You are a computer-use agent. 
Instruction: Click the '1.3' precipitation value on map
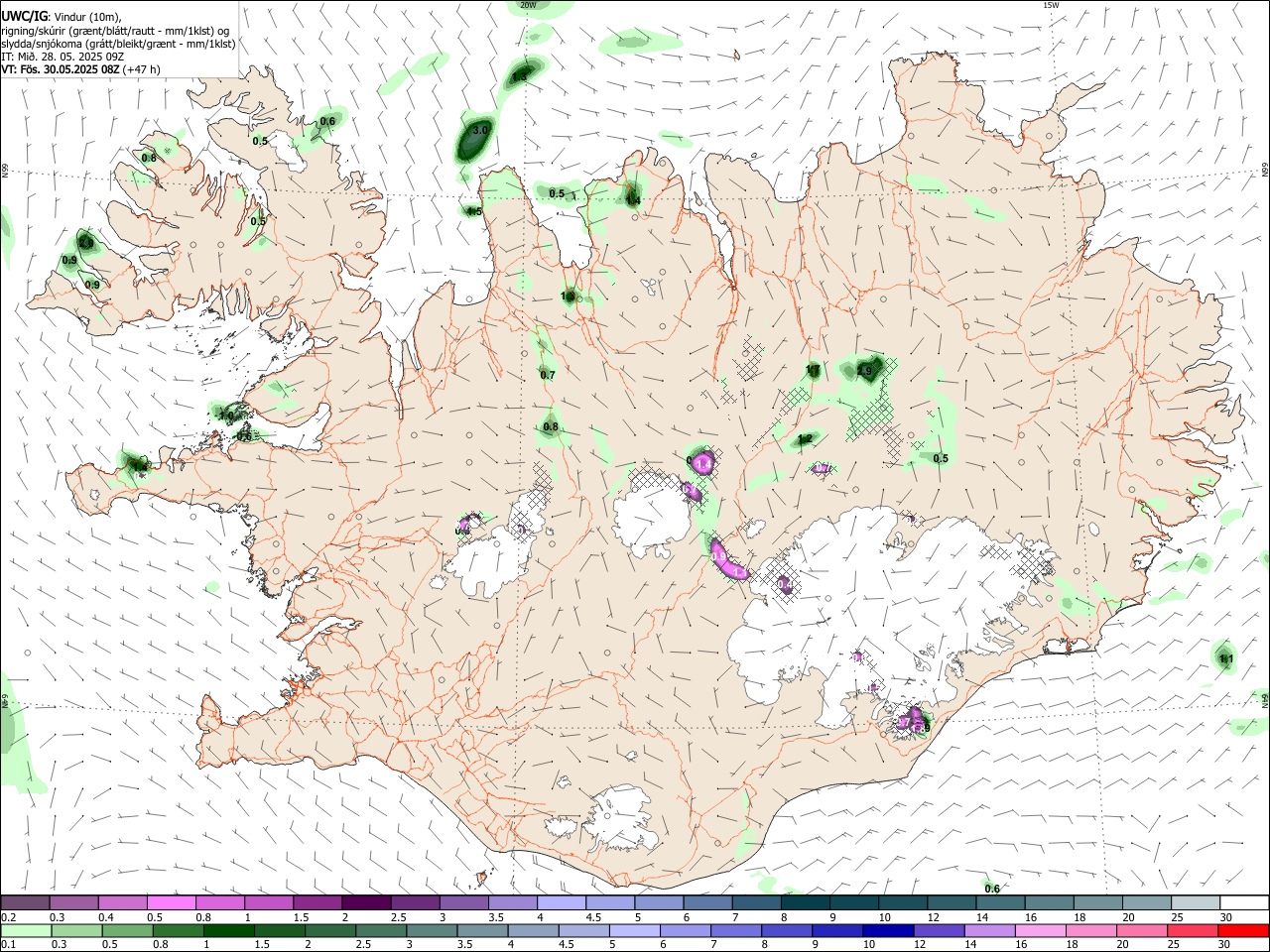(519, 76)
